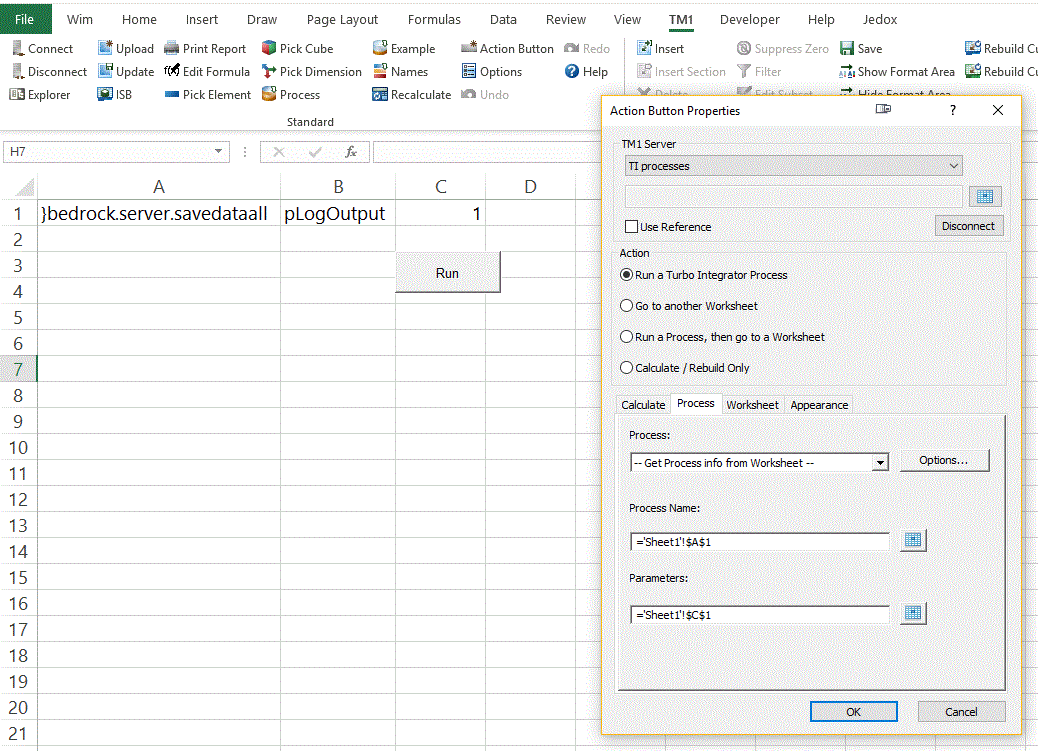
Task: Select cell C1 containing value 1
Action: click(440, 213)
